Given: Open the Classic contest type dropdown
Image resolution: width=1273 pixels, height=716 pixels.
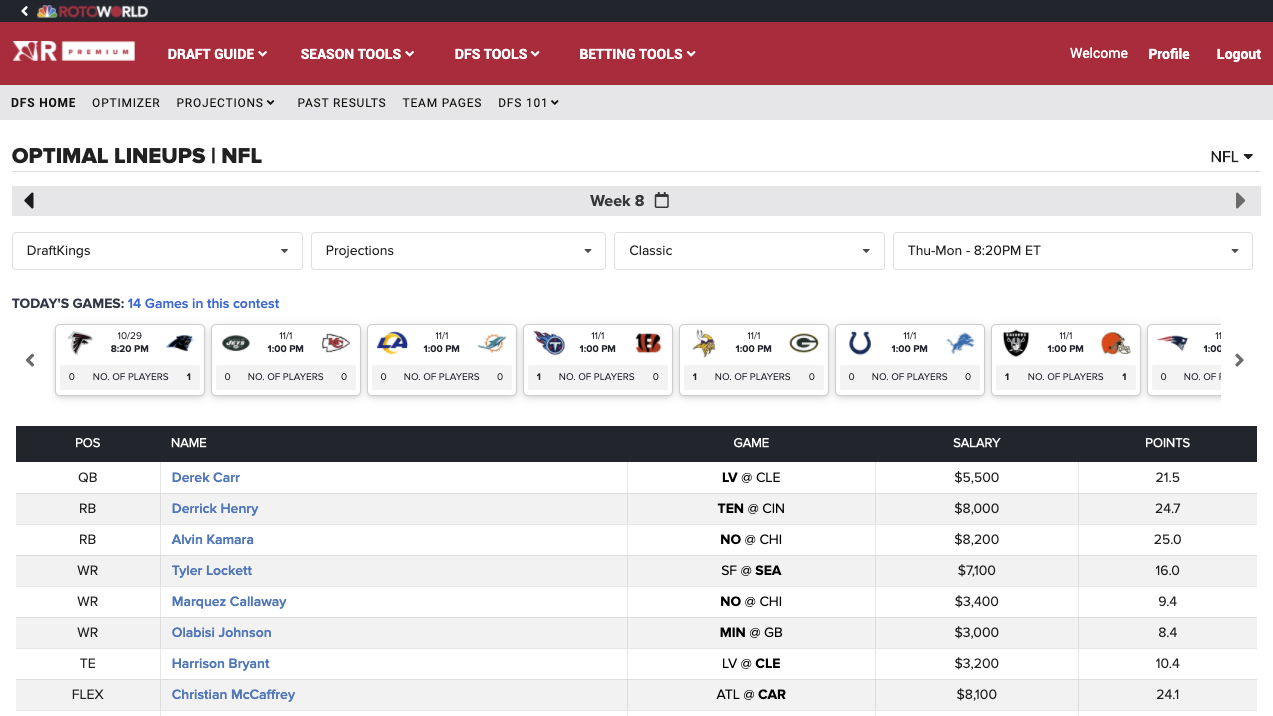Looking at the screenshot, I should point(749,251).
